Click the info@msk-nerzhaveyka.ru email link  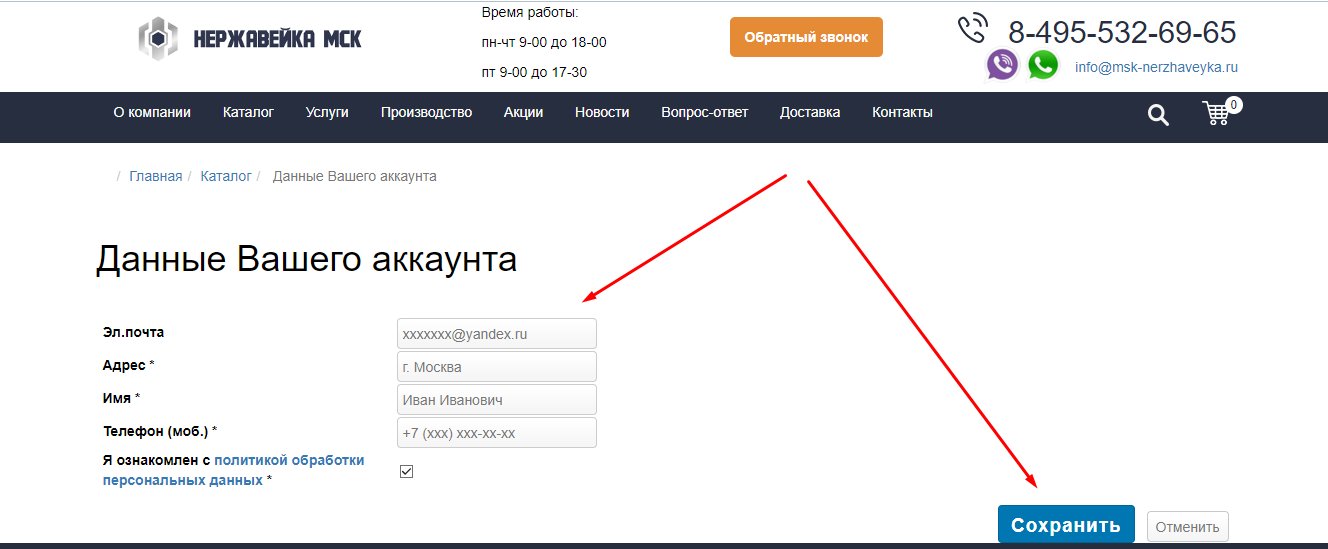1156,68
